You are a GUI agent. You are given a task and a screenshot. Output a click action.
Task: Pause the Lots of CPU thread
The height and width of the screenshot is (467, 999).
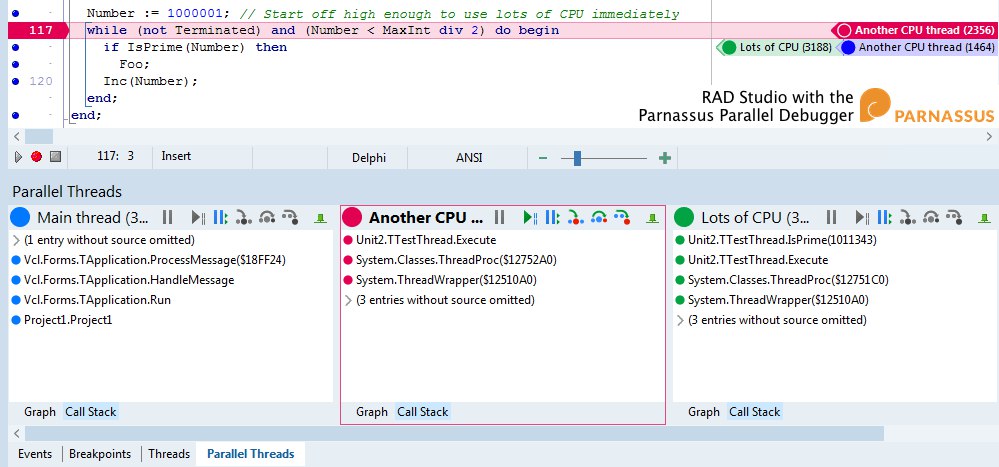click(x=831, y=218)
